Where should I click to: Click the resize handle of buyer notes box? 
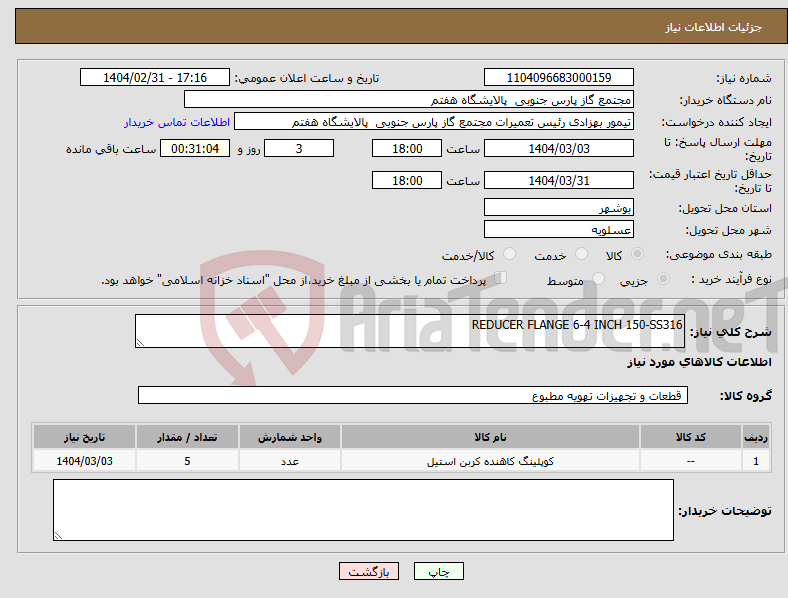pyautogui.click(x=58, y=536)
